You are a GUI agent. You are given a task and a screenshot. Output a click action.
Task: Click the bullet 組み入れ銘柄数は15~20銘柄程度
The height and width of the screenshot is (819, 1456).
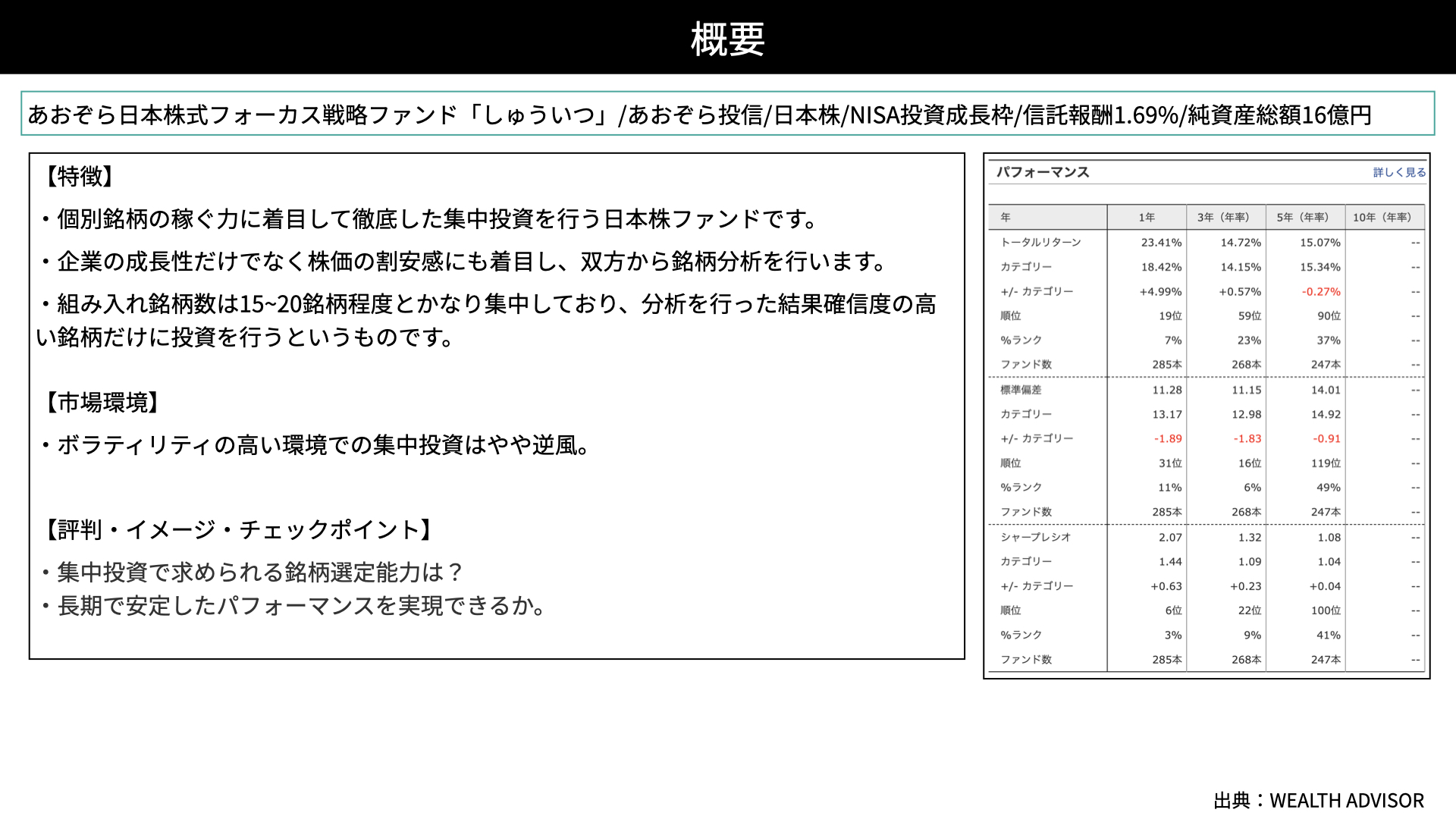tap(486, 320)
